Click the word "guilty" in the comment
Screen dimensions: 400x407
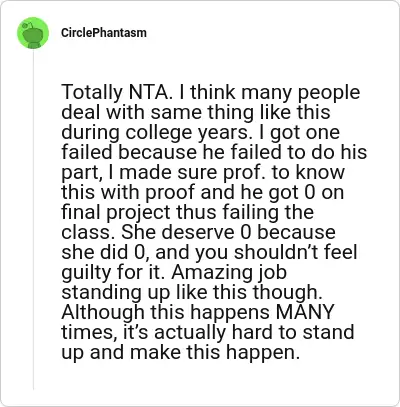coord(87,273)
